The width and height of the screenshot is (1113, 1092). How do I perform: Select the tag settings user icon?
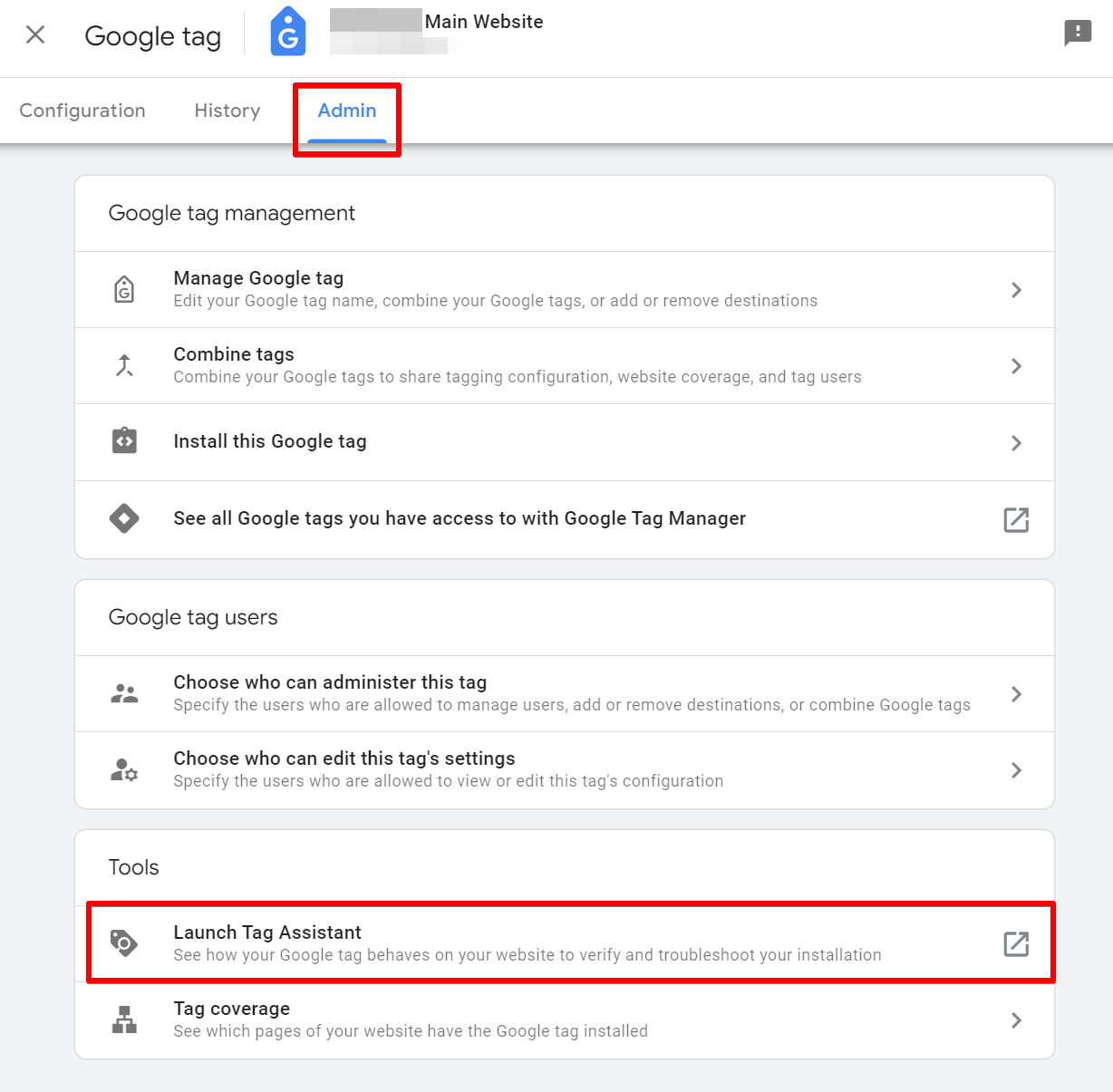tap(124, 769)
